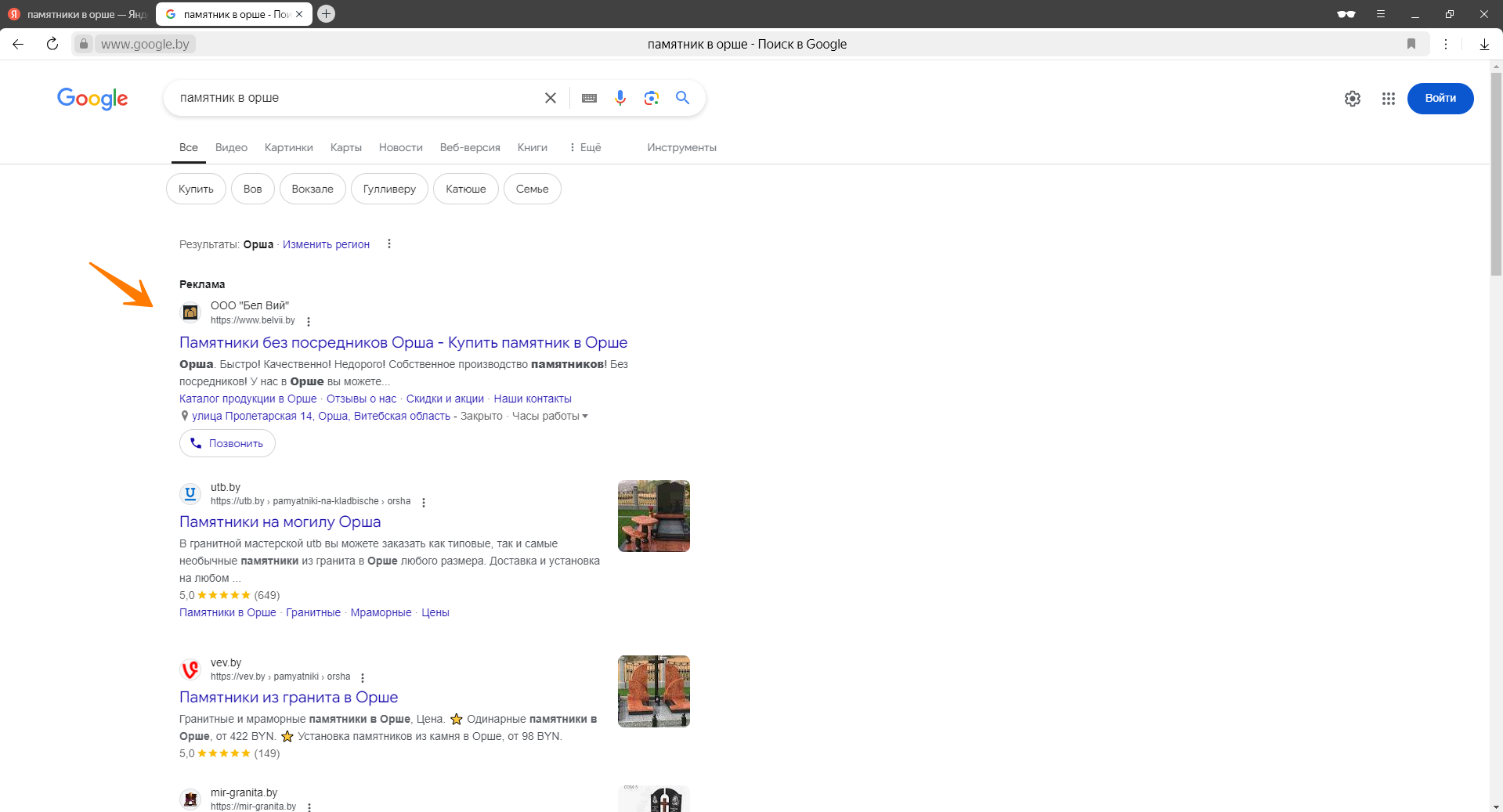The width and height of the screenshot is (1503, 812).
Task: Click the Google logo
Action: tap(92, 99)
